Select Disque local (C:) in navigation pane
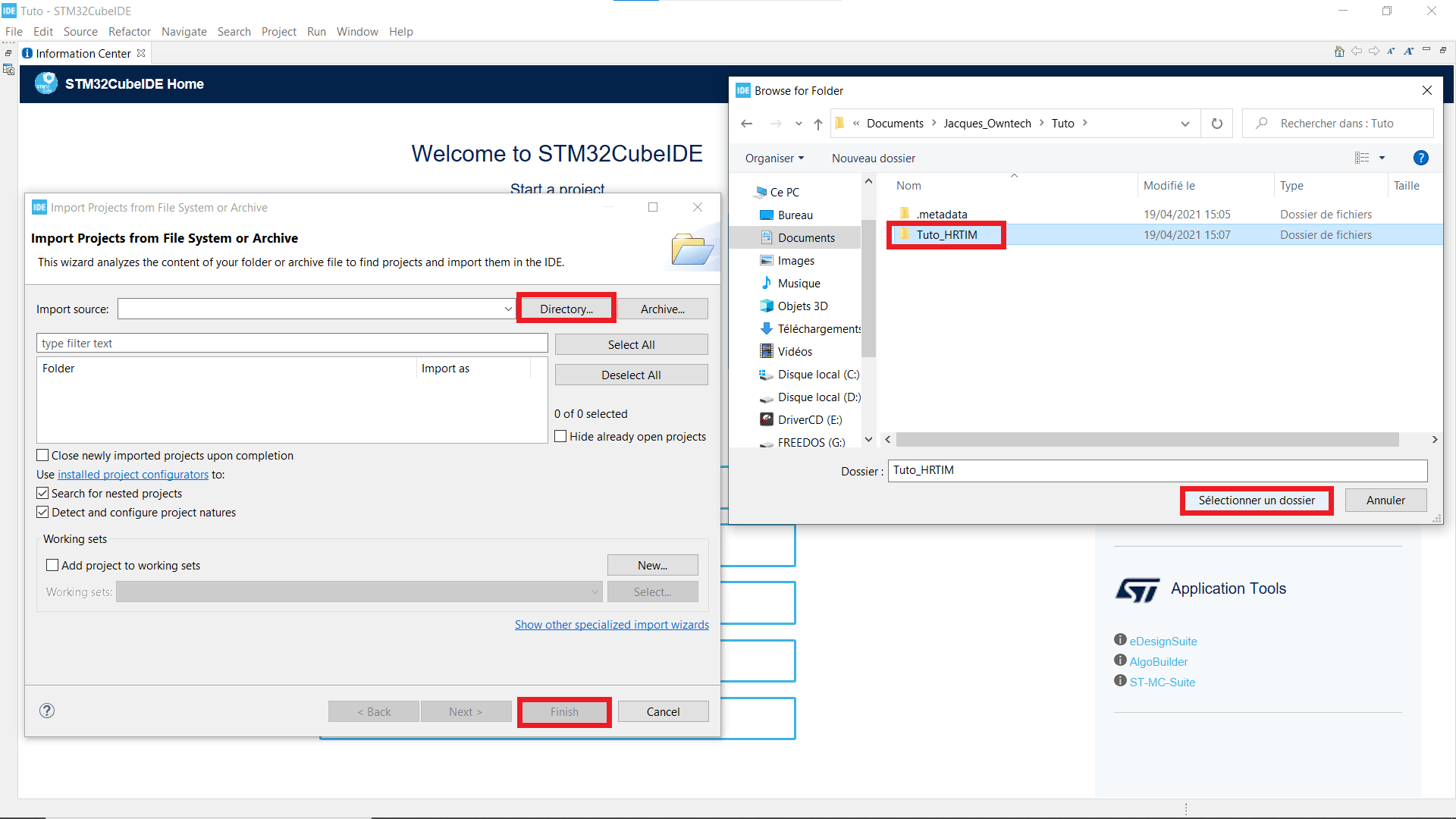Image resolution: width=1456 pixels, height=819 pixels. [818, 374]
